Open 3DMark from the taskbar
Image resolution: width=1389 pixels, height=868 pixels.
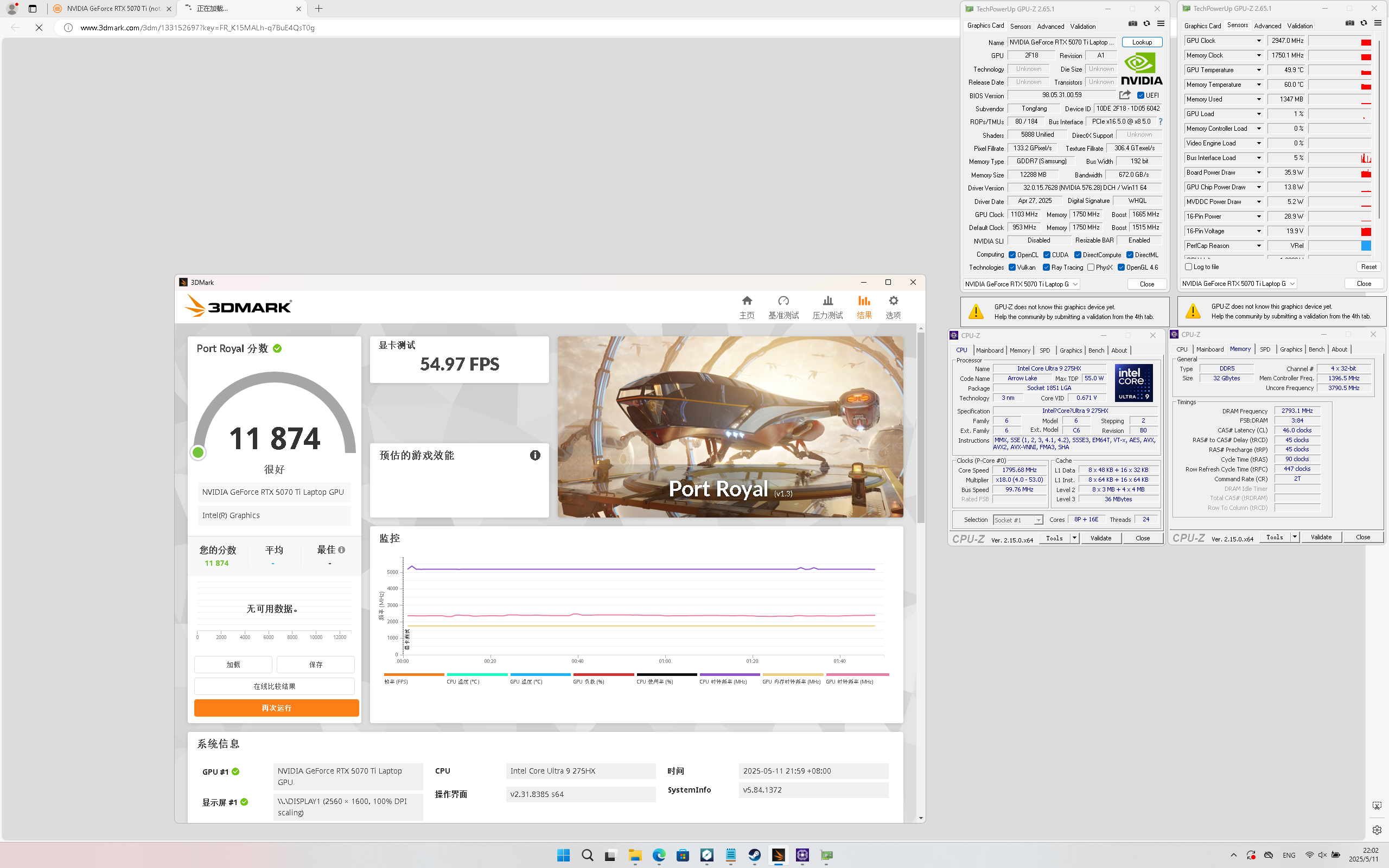778,855
